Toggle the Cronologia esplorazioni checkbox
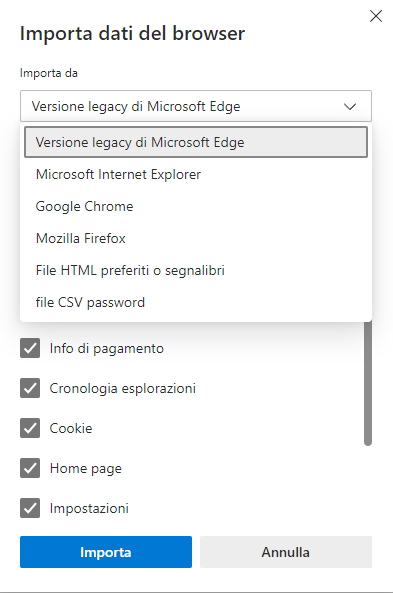 tap(30, 388)
